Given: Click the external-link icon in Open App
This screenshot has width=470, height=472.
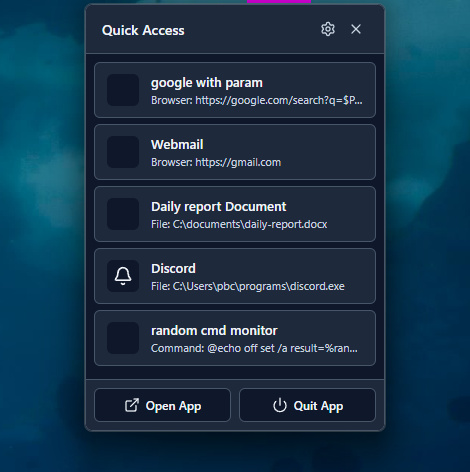Looking at the screenshot, I should point(132,405).
